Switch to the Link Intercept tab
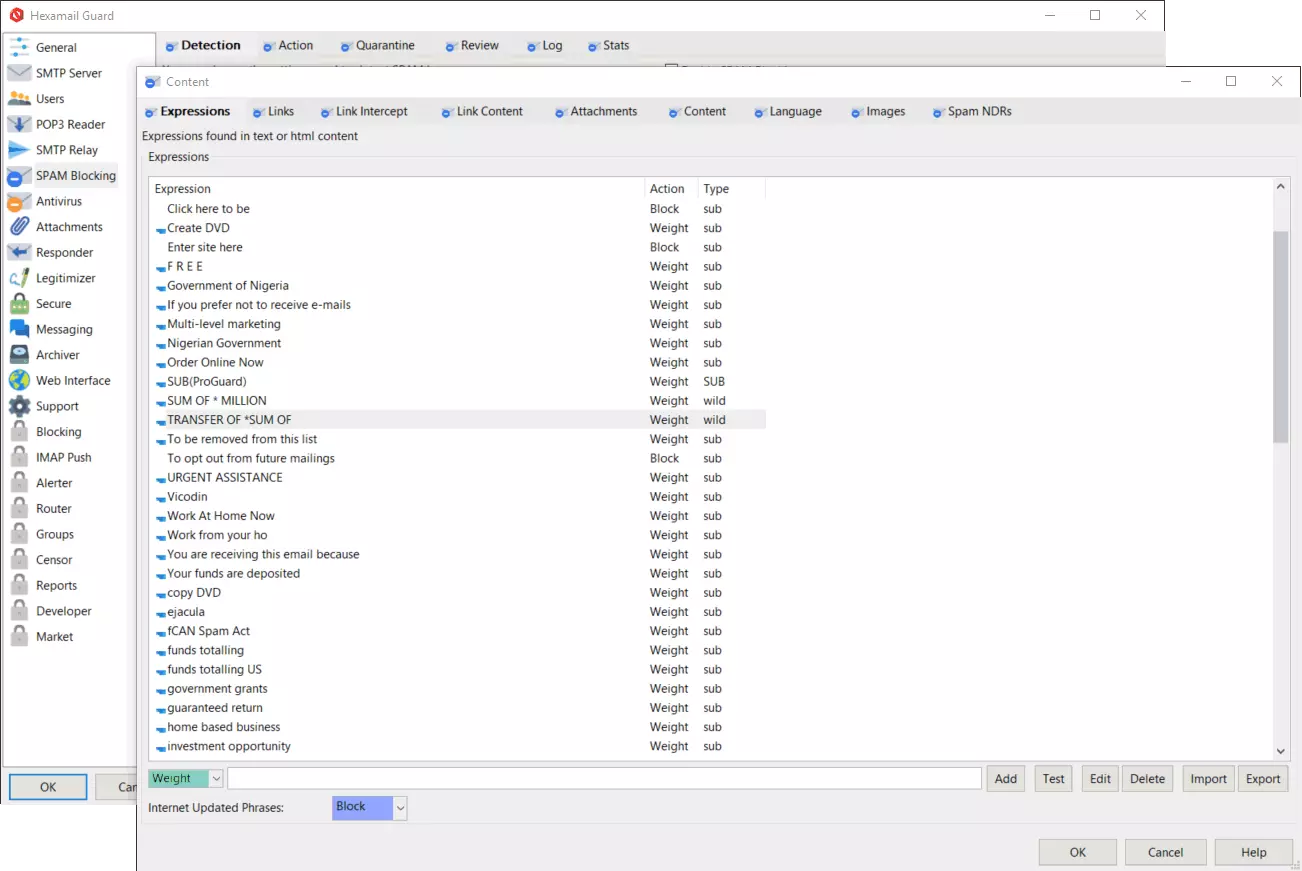The height and width of the screenshot is (871, 1302). coord(371,112)
